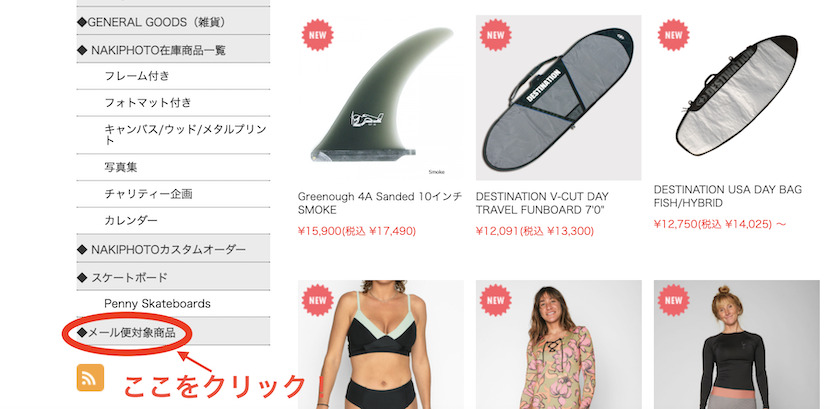Screen dimensions: 830x409
Task: Open Greenough 4A Sanded 10インチ SMOKE title
Action: coord(380,203)
